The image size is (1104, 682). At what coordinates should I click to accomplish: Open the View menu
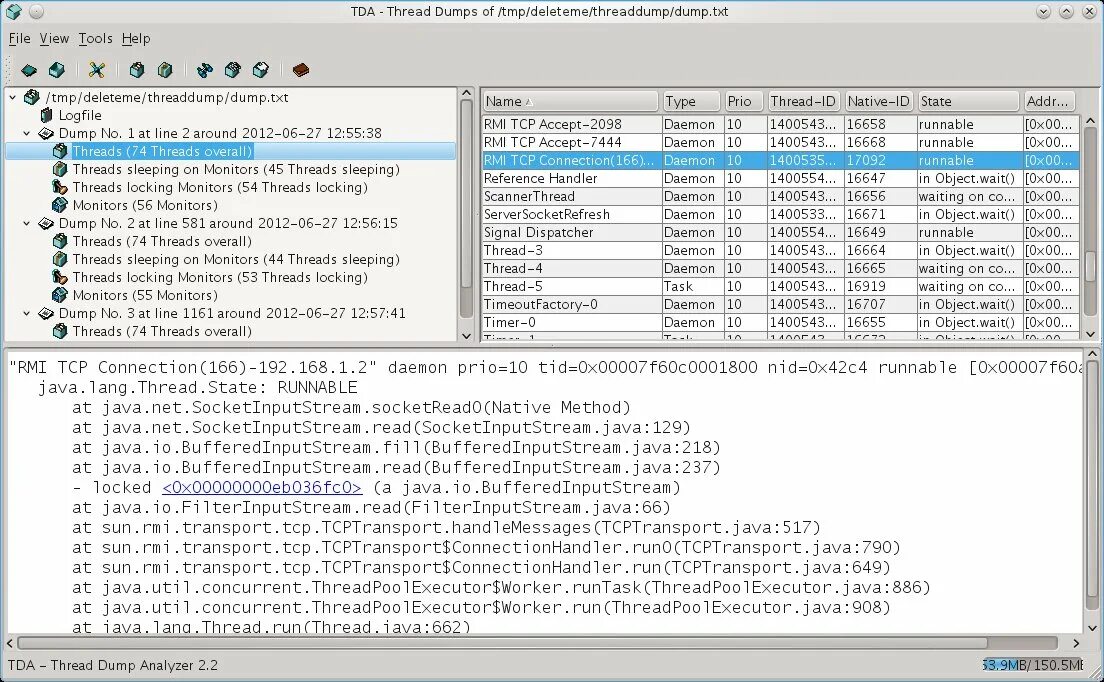pyautogui.click(x=54, y=39)
